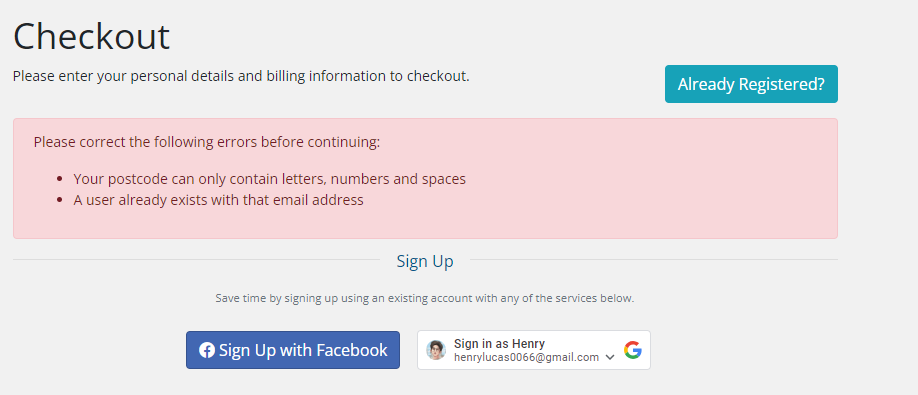Click Henry's profile avatar picture
This screenshot has width=918, height=395.
click(x=436, y=350)
